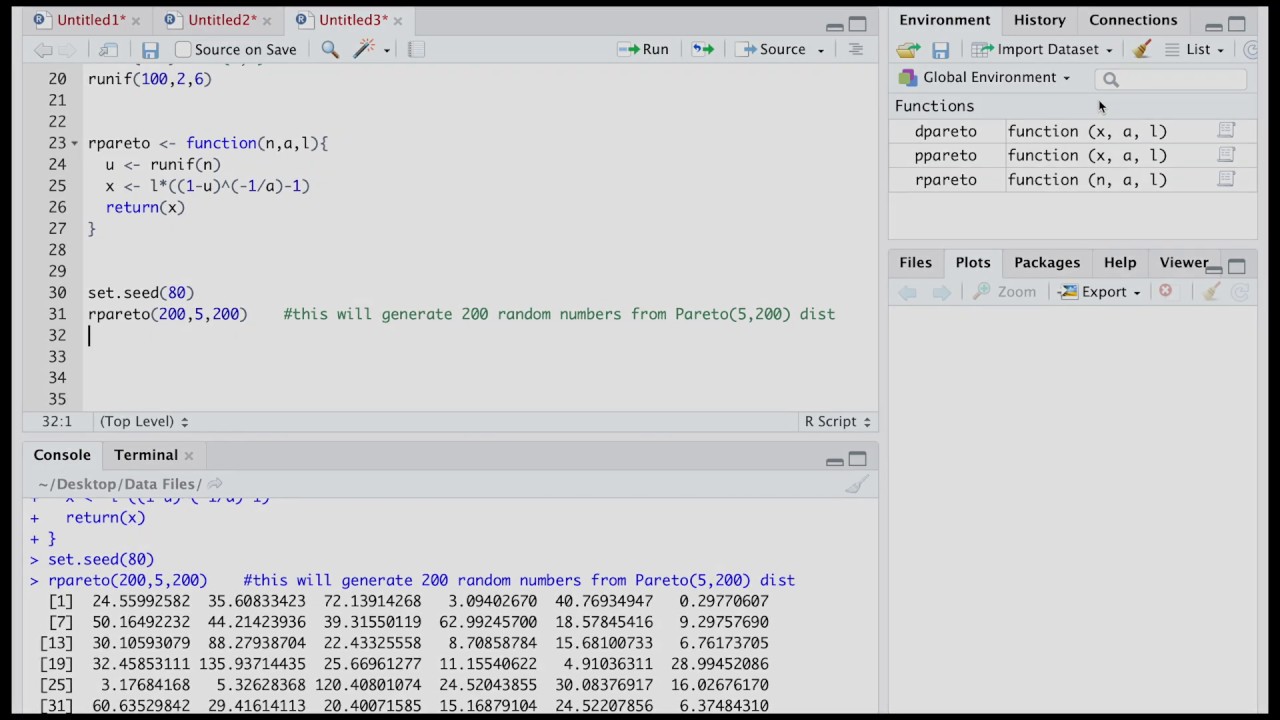1280x720 pixels.
Task: Go forward with the source location arrow
Action: tap(68, 49)
